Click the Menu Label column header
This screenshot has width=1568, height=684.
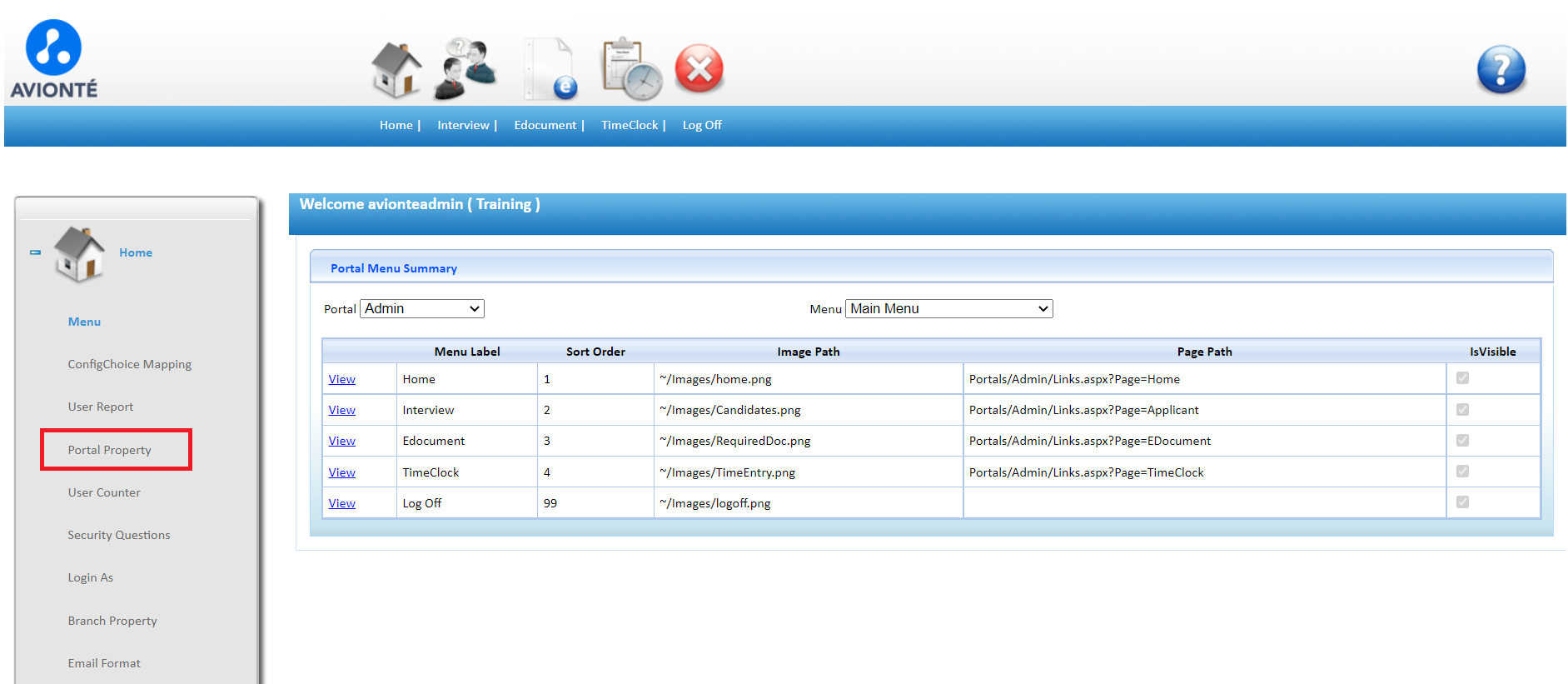pos(467,352)
